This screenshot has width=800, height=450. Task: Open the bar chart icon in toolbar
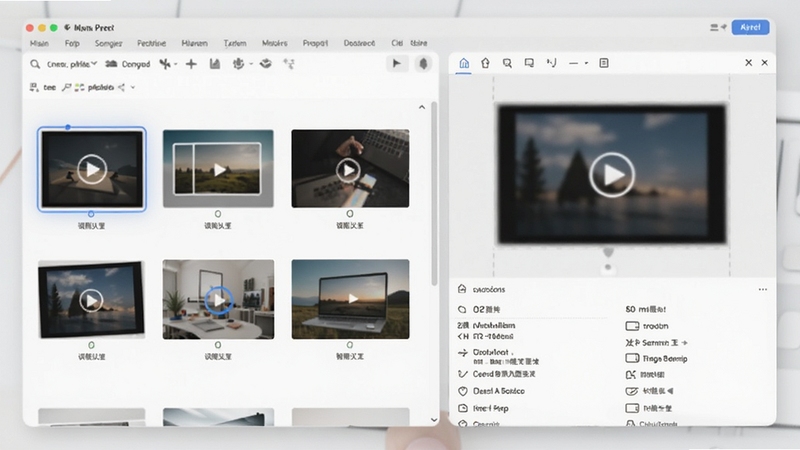coord(215,64)
